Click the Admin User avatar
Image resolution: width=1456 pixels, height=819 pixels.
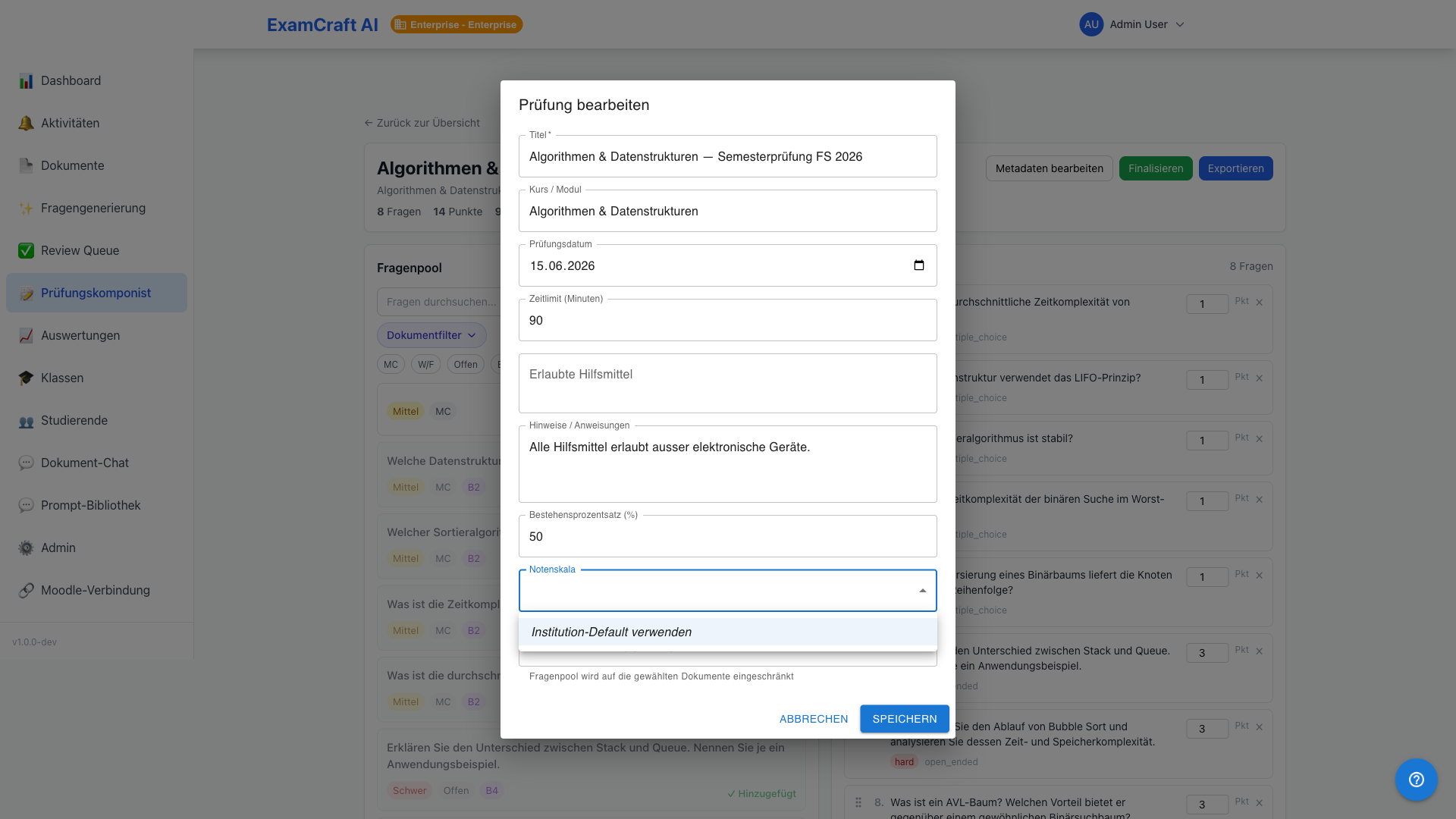pyautogui.click(x=1091, y=24)
